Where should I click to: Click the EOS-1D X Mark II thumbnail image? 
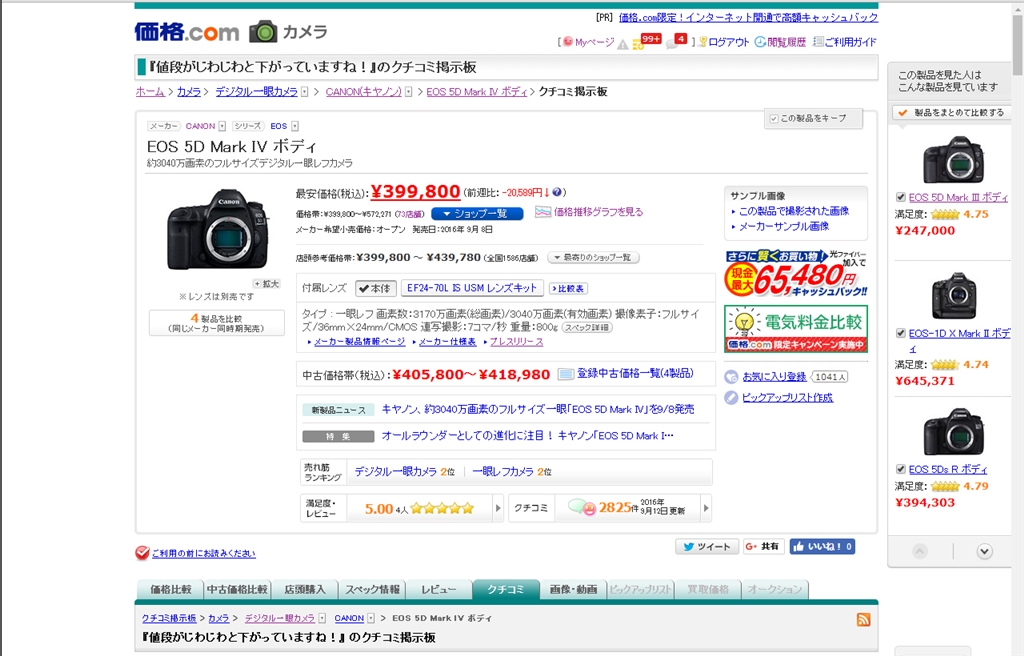pyautogui.click(x=953, y=296)
